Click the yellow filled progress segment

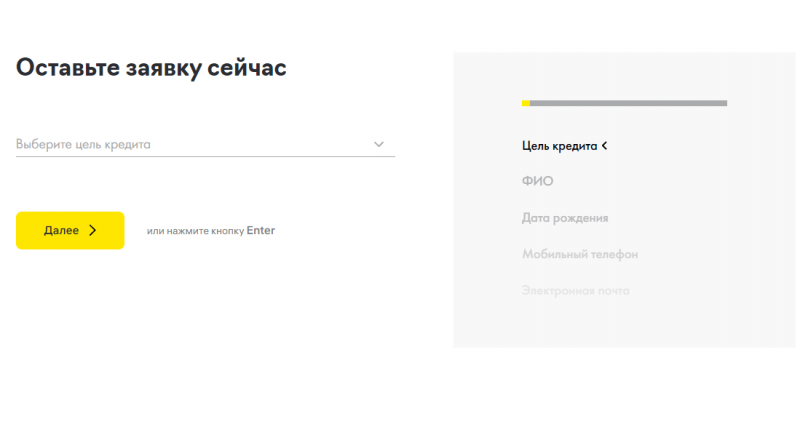[x=526, y=102]
